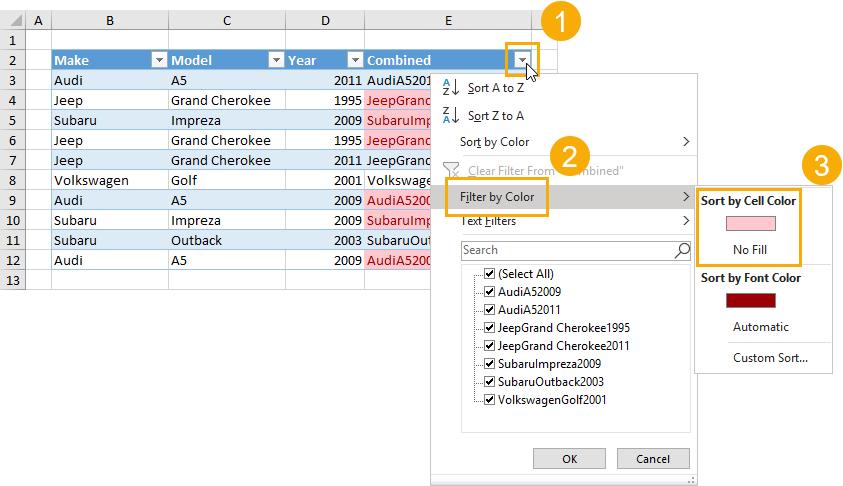Screen dimensions: 843x486
Task: Select row 13 header
Action: coord(12,280)
